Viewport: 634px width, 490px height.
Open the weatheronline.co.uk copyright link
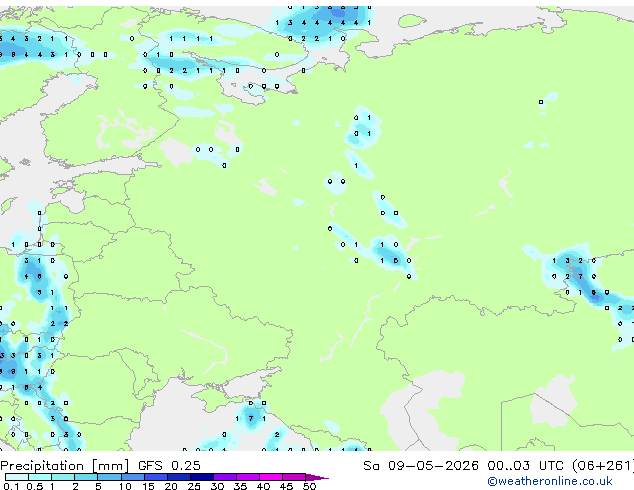point(550,481)
